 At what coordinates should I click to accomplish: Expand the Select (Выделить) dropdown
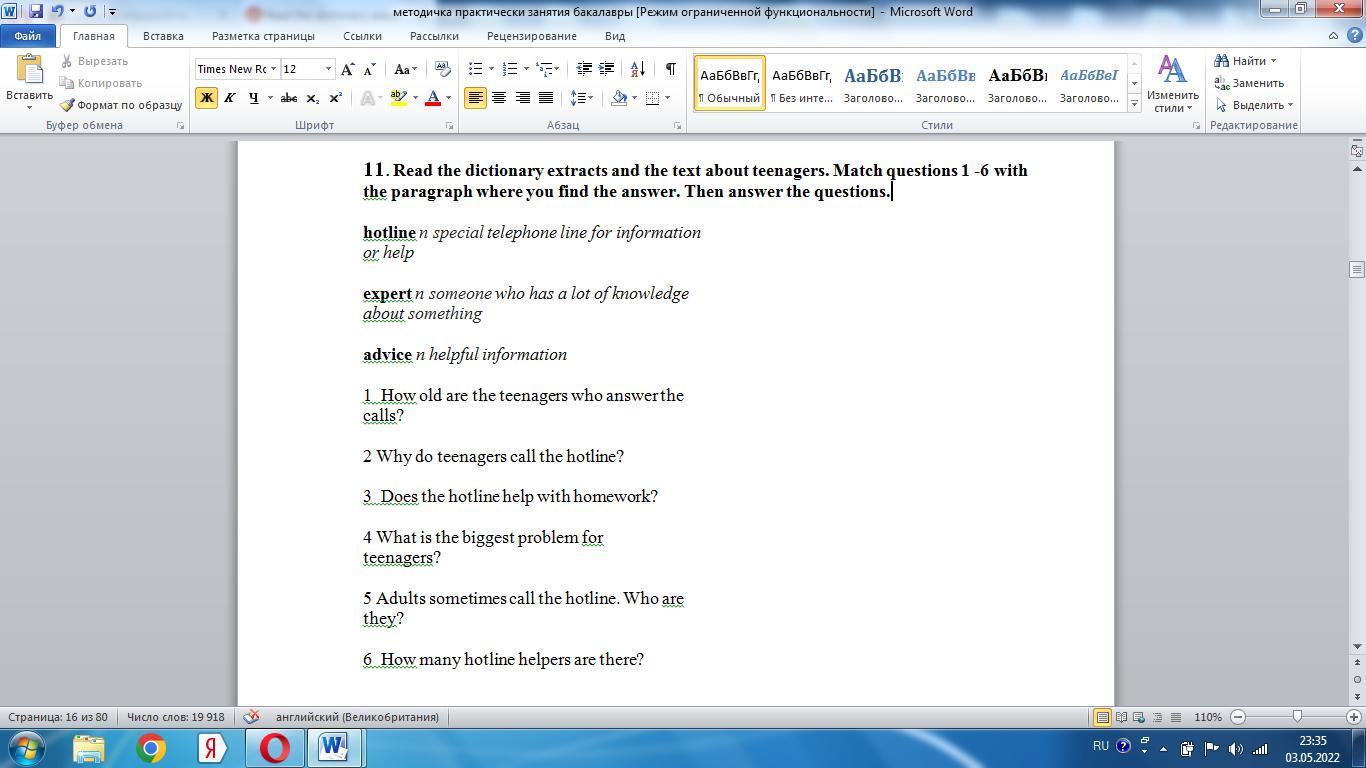(x=1290, y=105)
